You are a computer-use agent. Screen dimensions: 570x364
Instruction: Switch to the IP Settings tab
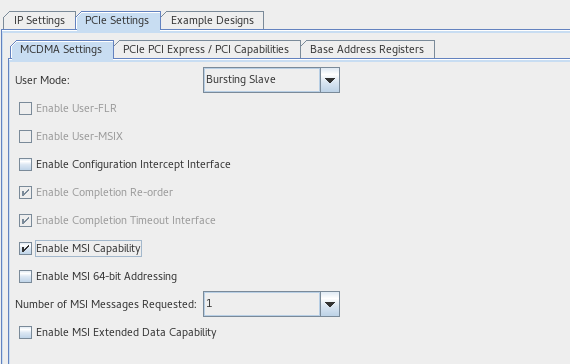pyautogui.click(x=39, y=20)
